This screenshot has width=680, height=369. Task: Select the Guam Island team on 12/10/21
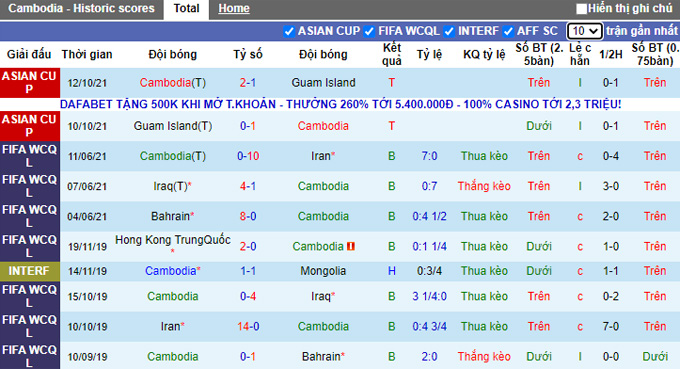coord(323,83)
